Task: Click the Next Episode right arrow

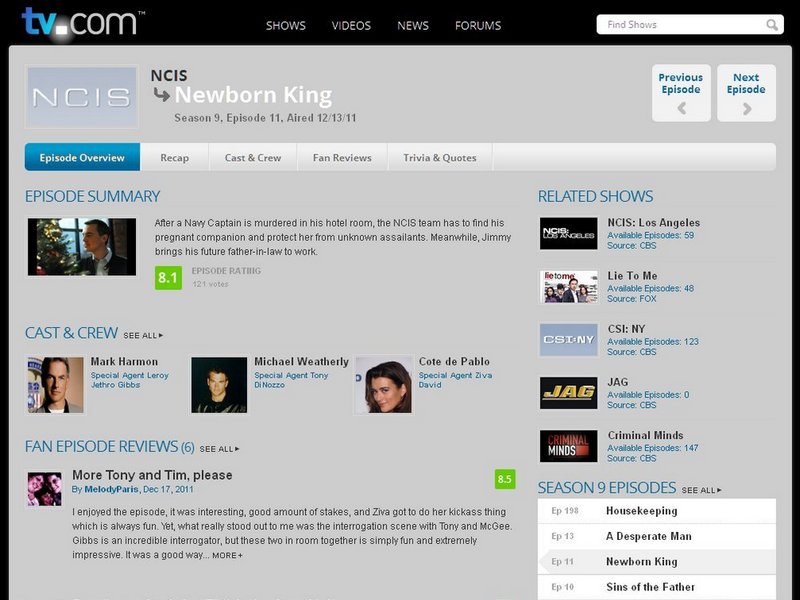Action: point(747,108)
